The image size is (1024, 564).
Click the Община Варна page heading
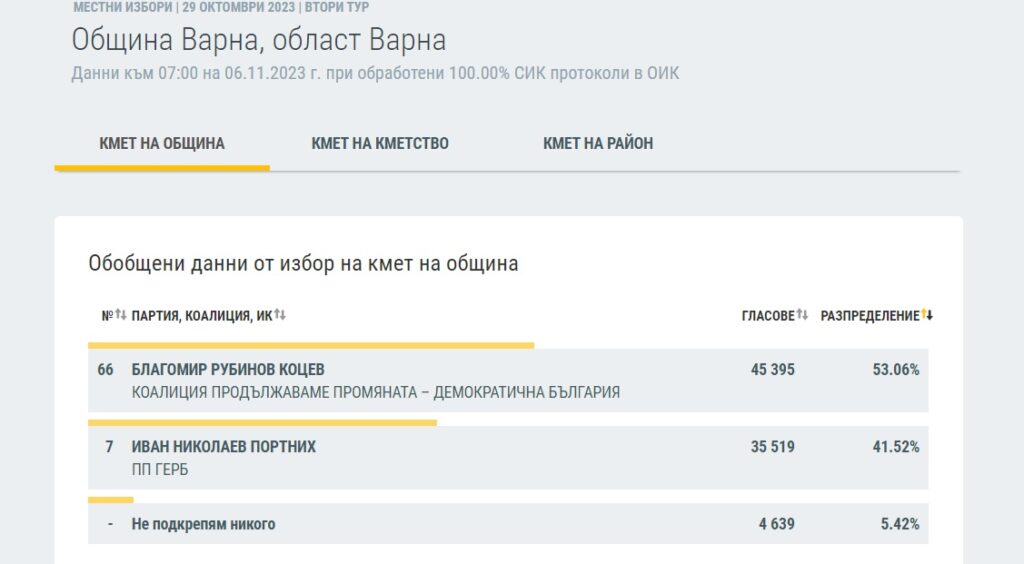pyautogui.click(x=259, y=40)
